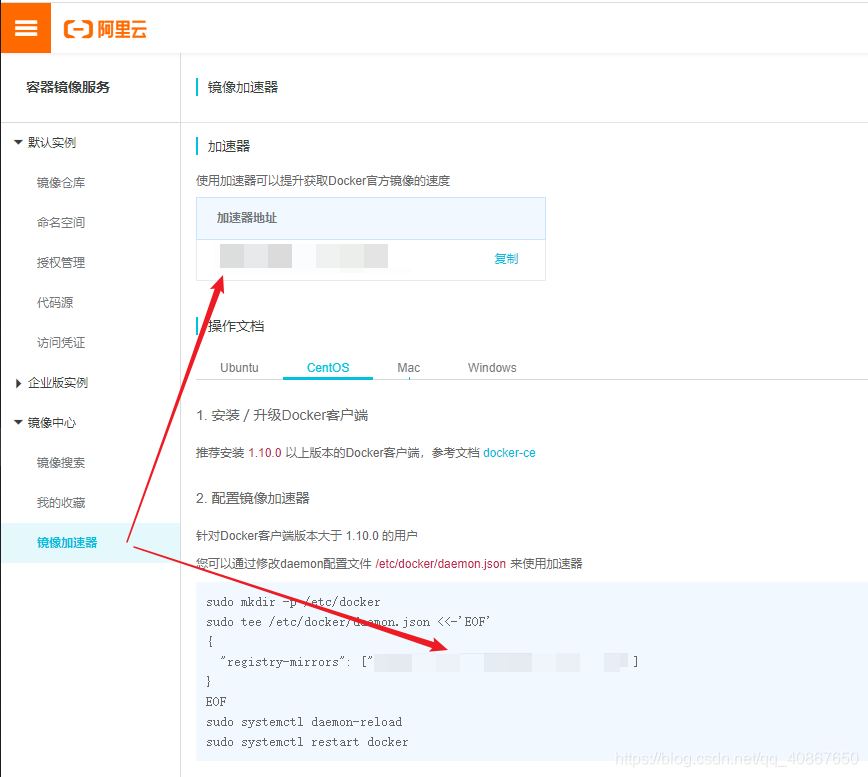Click the registry-mirrors code line
The image size is (868, 777).
[x=429, y=662]
